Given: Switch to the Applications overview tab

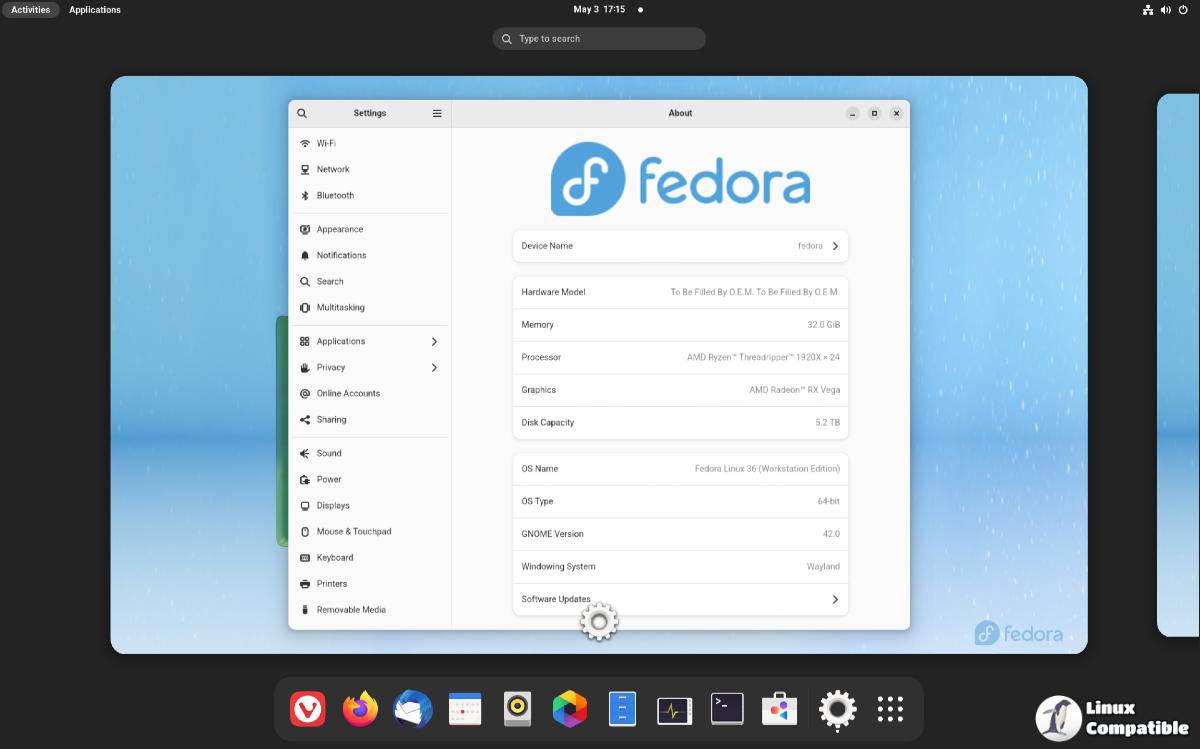Looking at the screenshot, I should coord(95,9).
